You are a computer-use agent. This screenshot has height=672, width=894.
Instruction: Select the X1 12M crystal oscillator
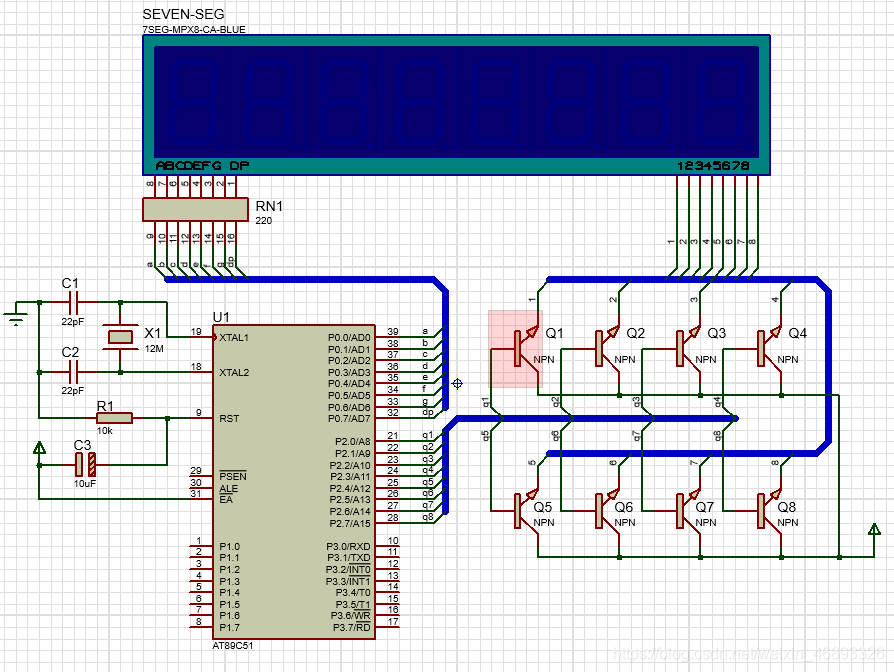click(121, 337)
